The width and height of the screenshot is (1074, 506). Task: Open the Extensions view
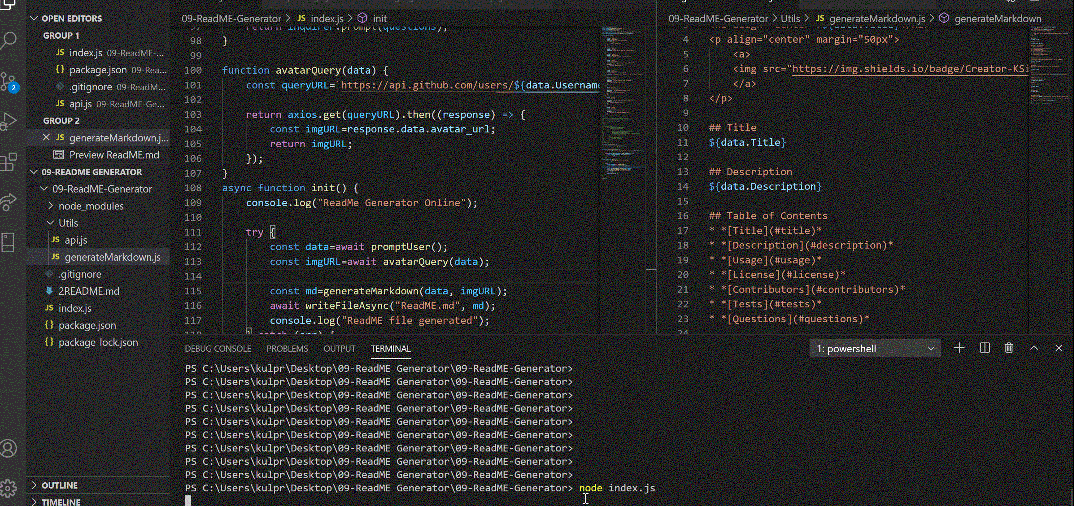pyautogui.click(x=9, y=162)
